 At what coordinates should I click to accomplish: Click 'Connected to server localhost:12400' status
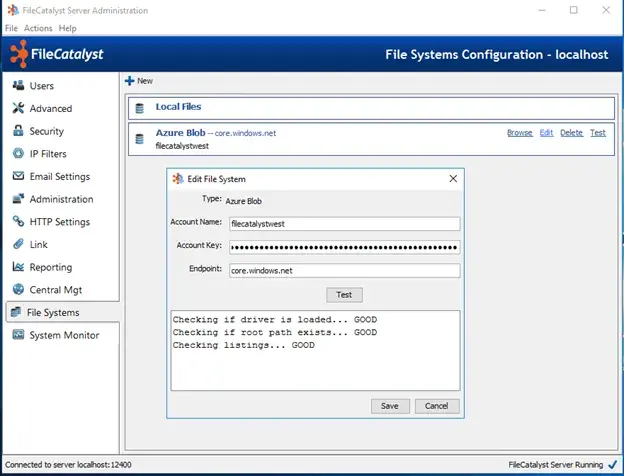click(68, 465)
